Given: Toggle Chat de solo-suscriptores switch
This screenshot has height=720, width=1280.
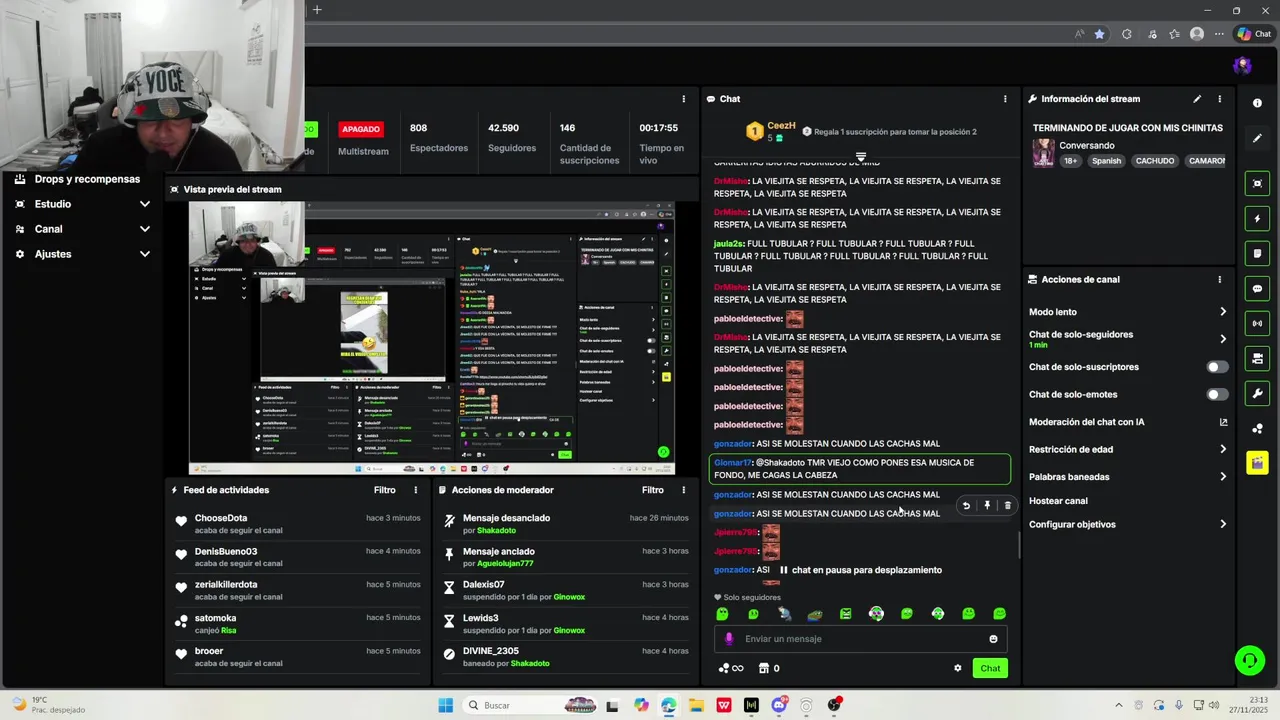Looking at the screenshot, I should pos(1217,367).
